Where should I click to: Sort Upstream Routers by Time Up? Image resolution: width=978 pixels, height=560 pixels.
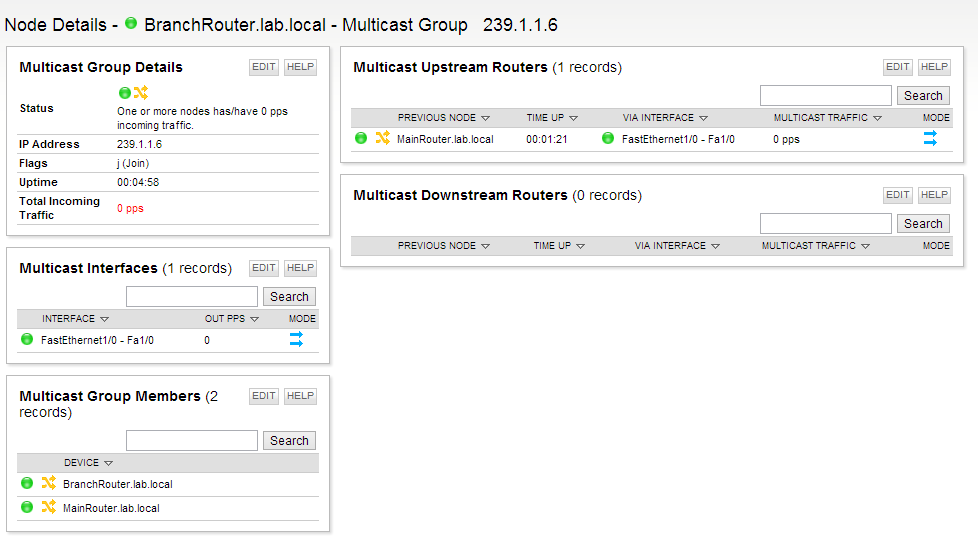click(552, 118)
